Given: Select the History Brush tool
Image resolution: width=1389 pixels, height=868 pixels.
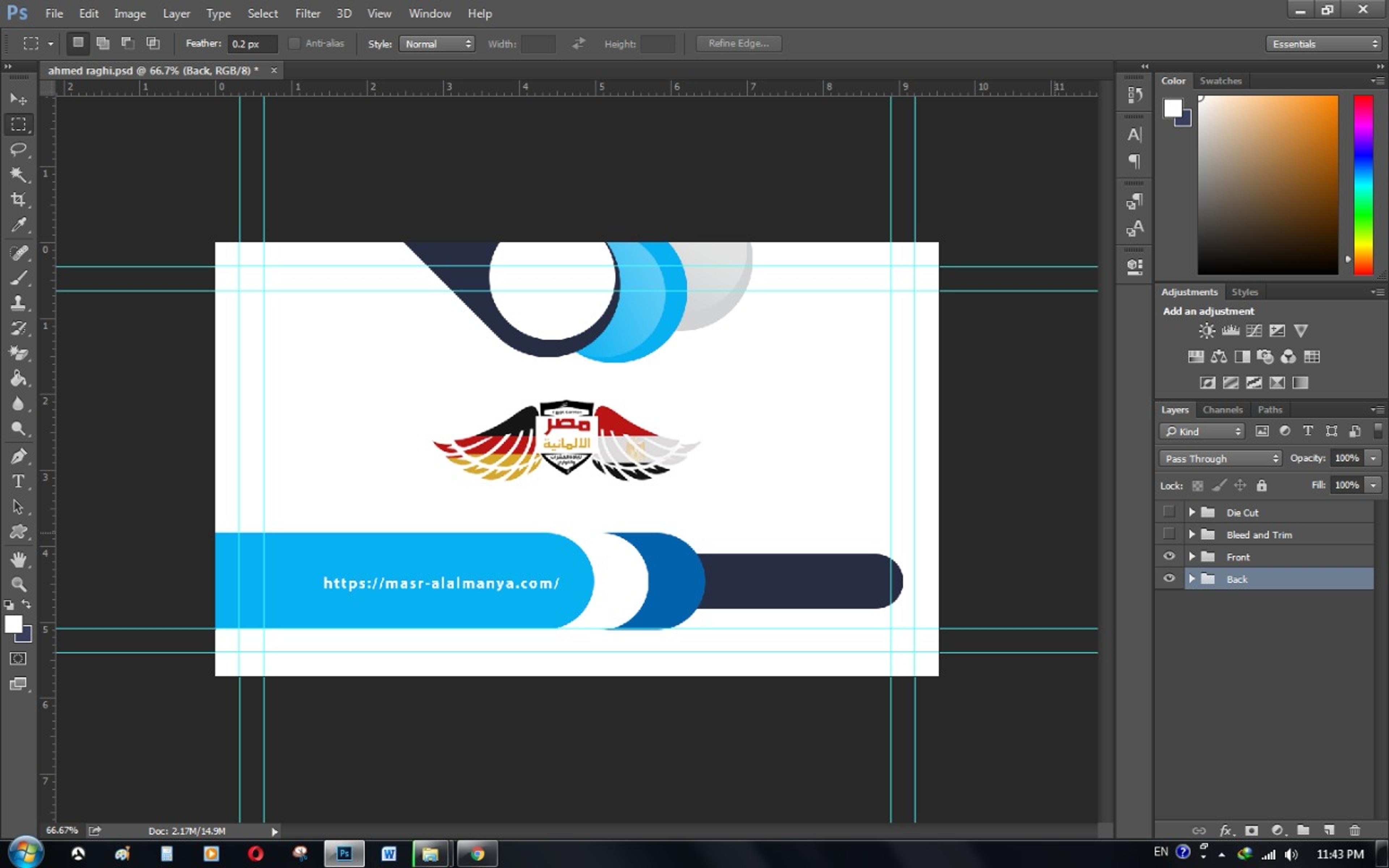Looking at the screenshot, I should click(18, 328).
